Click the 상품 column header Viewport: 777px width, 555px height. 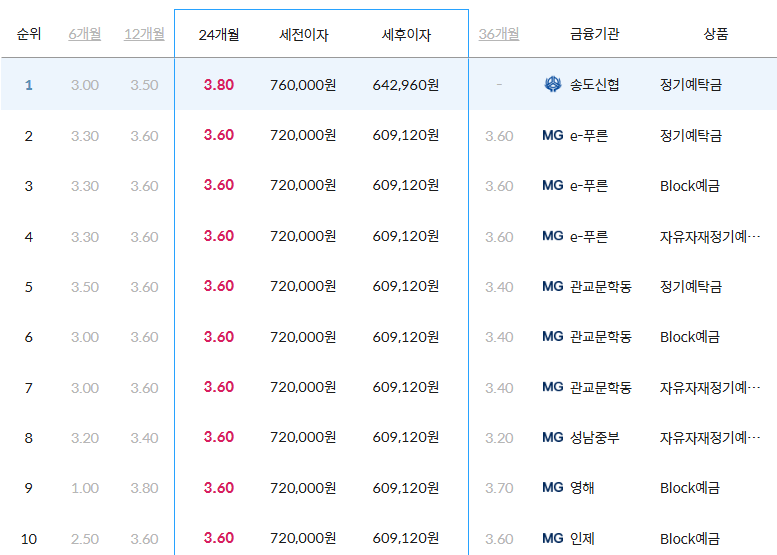click(716, 34)
